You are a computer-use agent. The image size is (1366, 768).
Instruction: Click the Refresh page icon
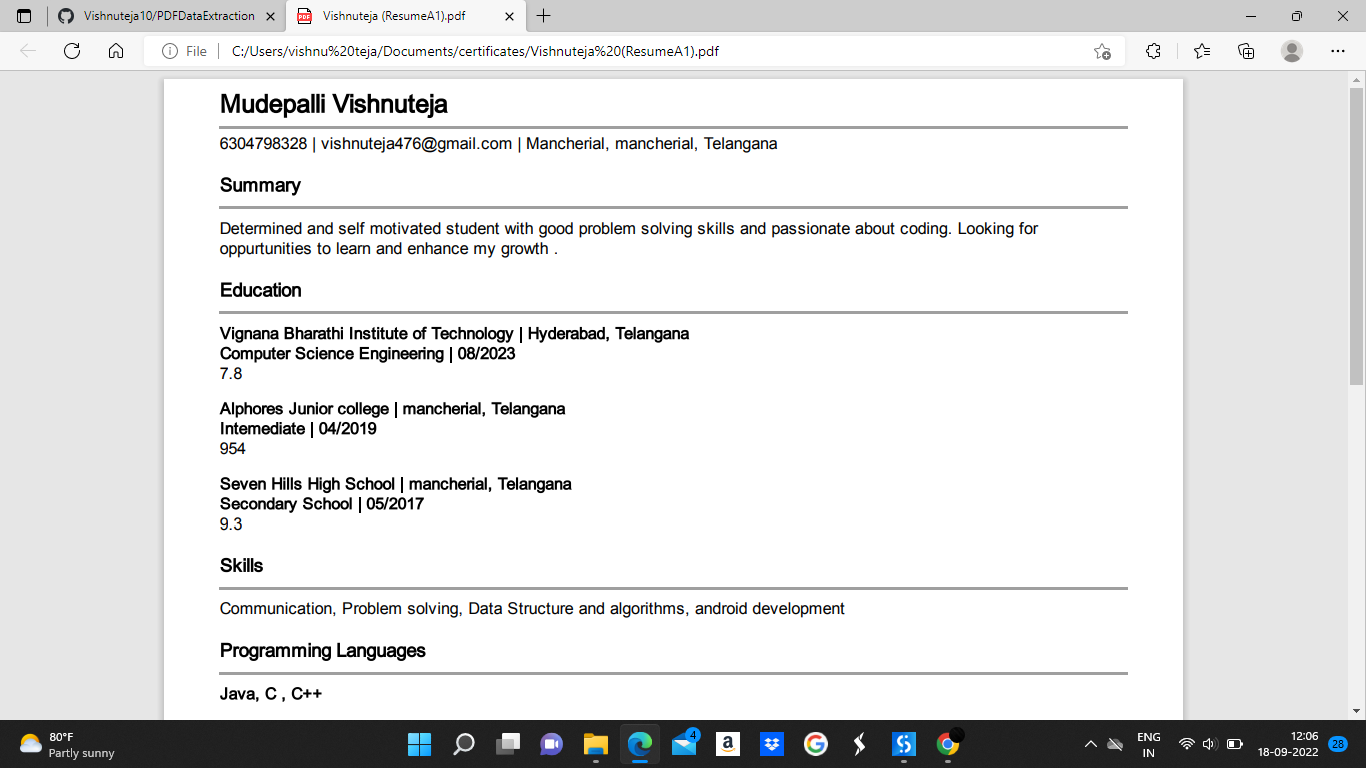tap(71, 49)
